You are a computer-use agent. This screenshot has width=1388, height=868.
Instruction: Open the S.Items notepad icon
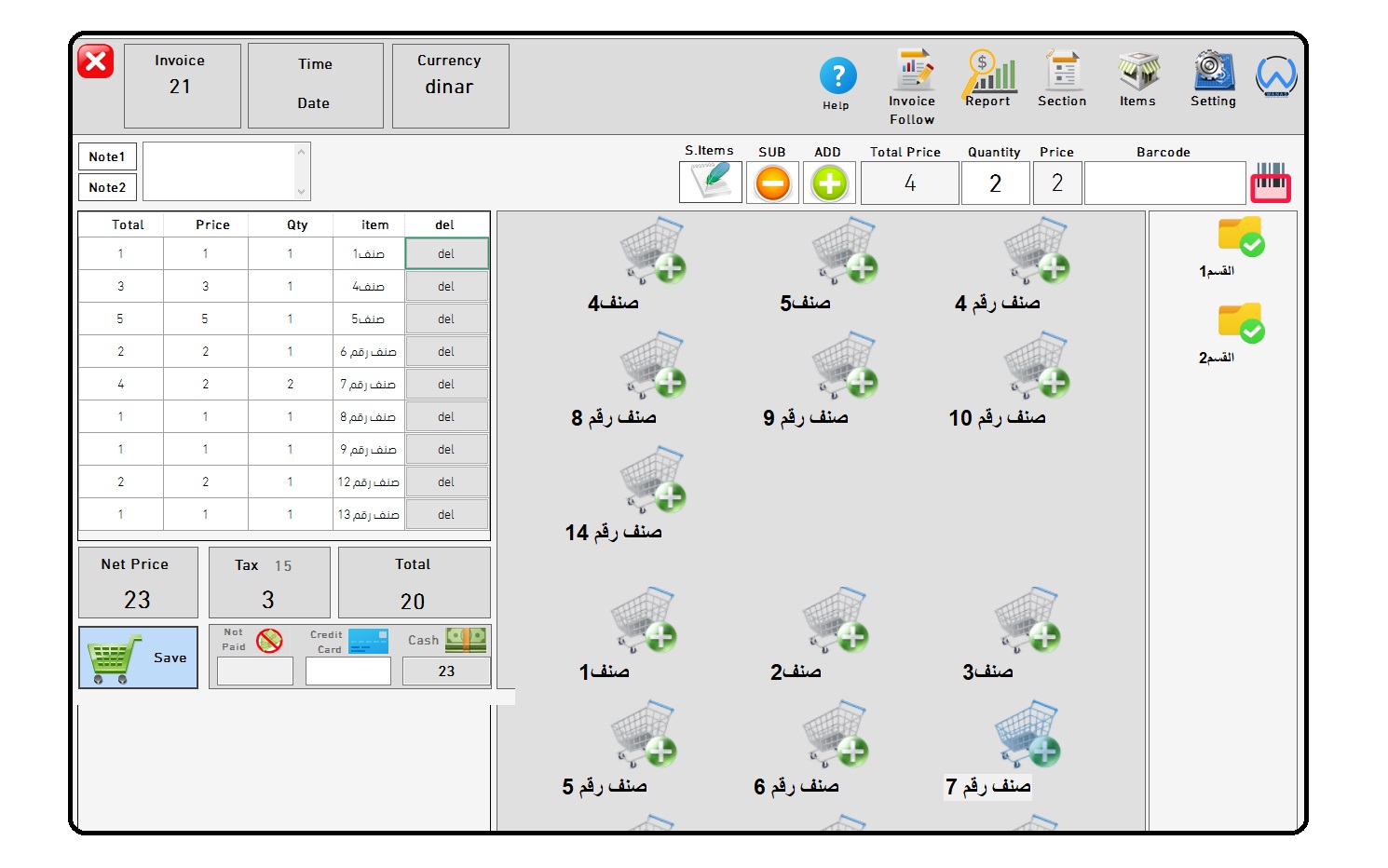pos(710,183)
